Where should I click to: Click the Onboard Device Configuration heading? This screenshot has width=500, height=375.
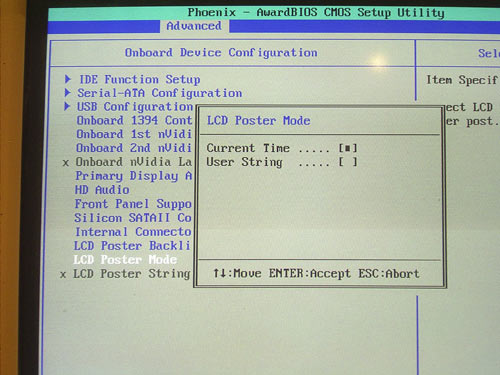coord(221,53)
